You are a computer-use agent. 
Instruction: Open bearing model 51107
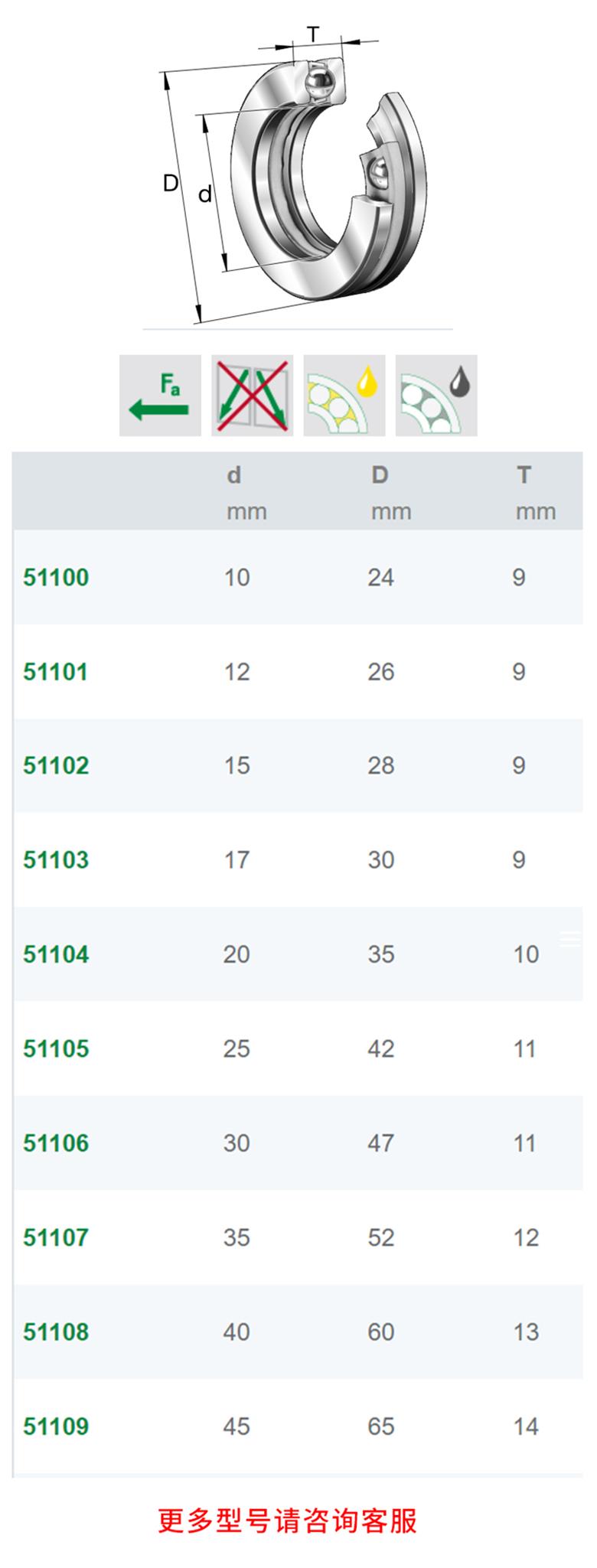click(x=56, y=1237)
